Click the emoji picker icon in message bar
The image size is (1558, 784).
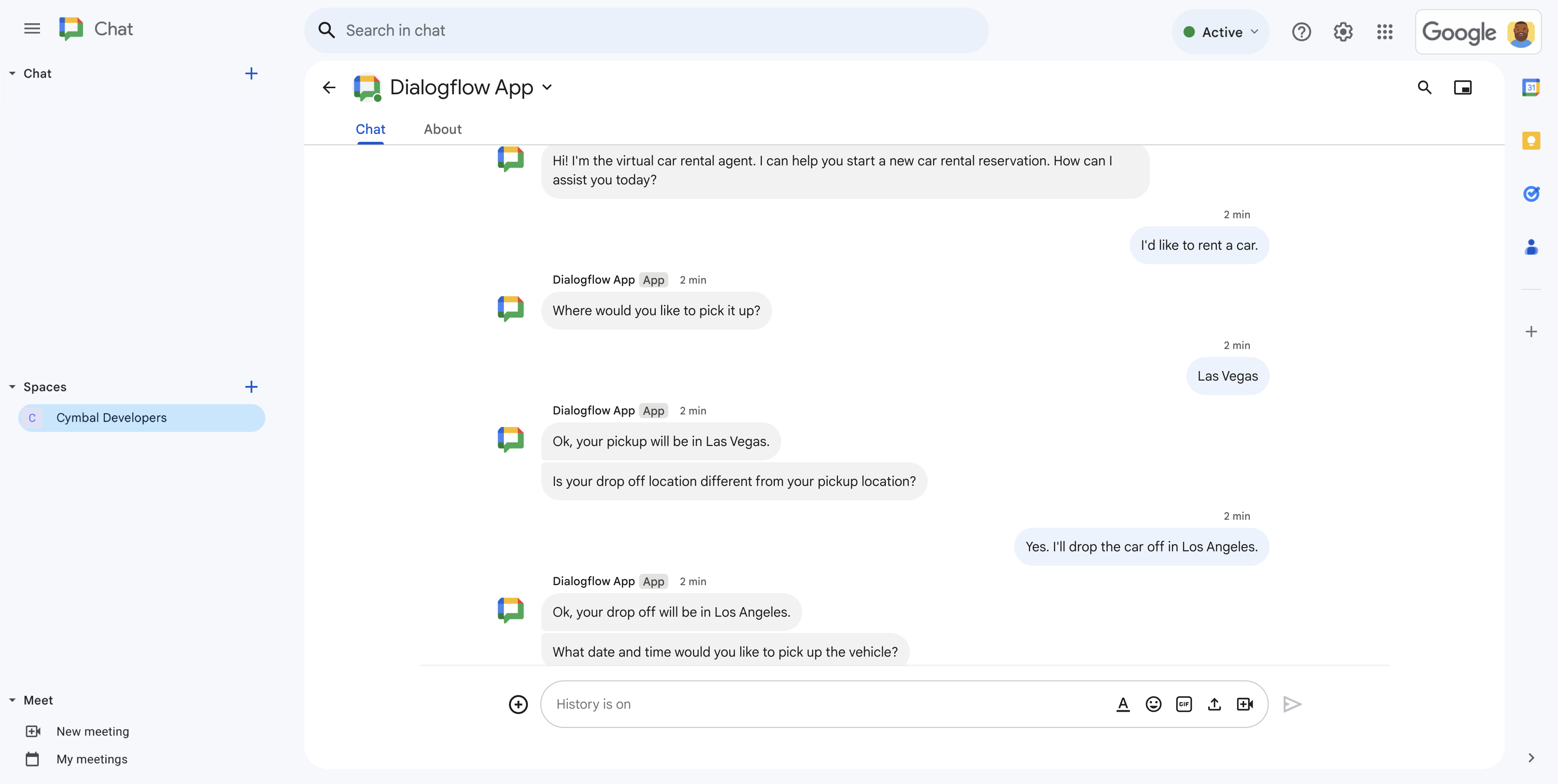click(1154, 704)
